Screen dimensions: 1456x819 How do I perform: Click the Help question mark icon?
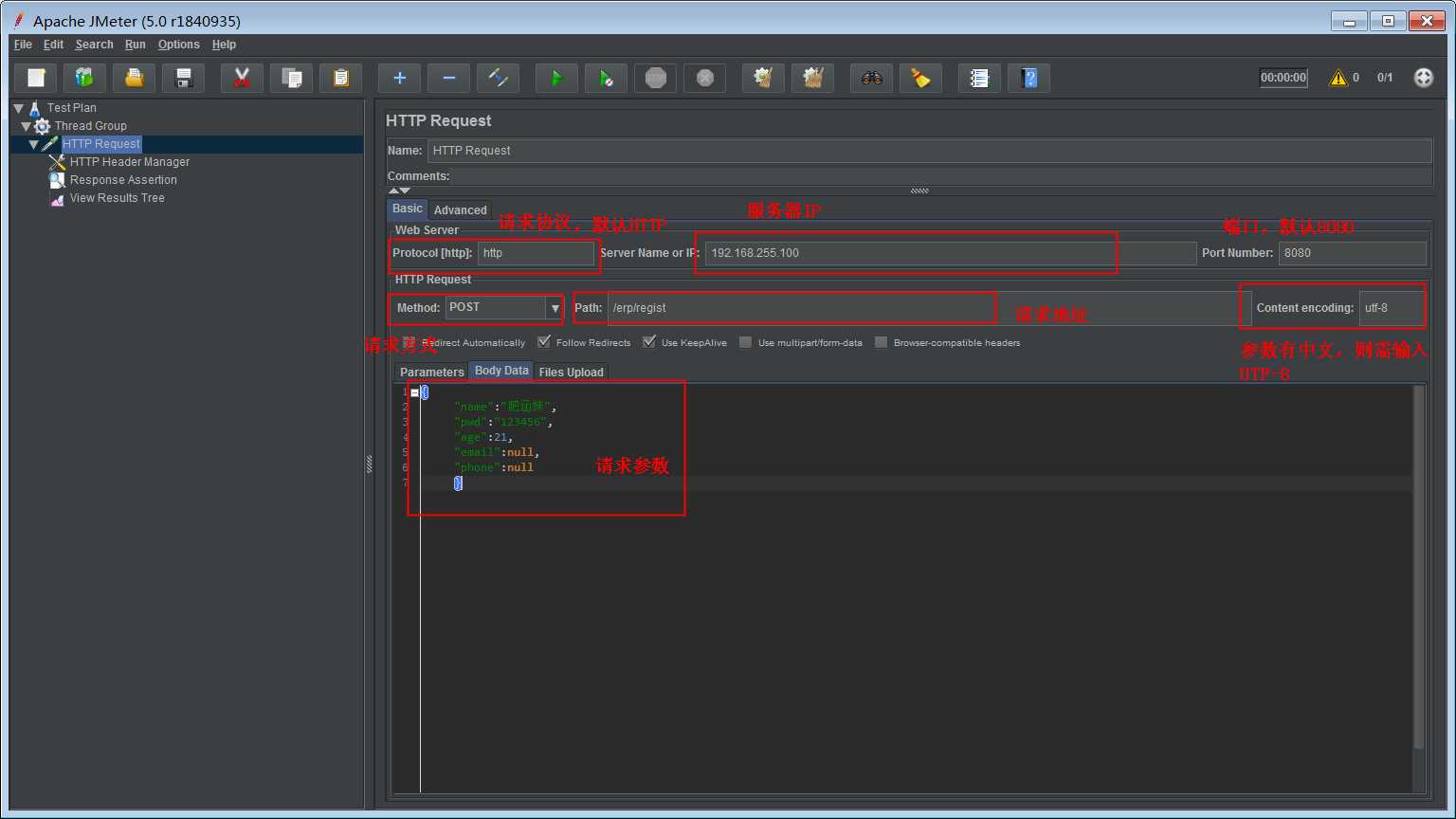click(1028, 78)
